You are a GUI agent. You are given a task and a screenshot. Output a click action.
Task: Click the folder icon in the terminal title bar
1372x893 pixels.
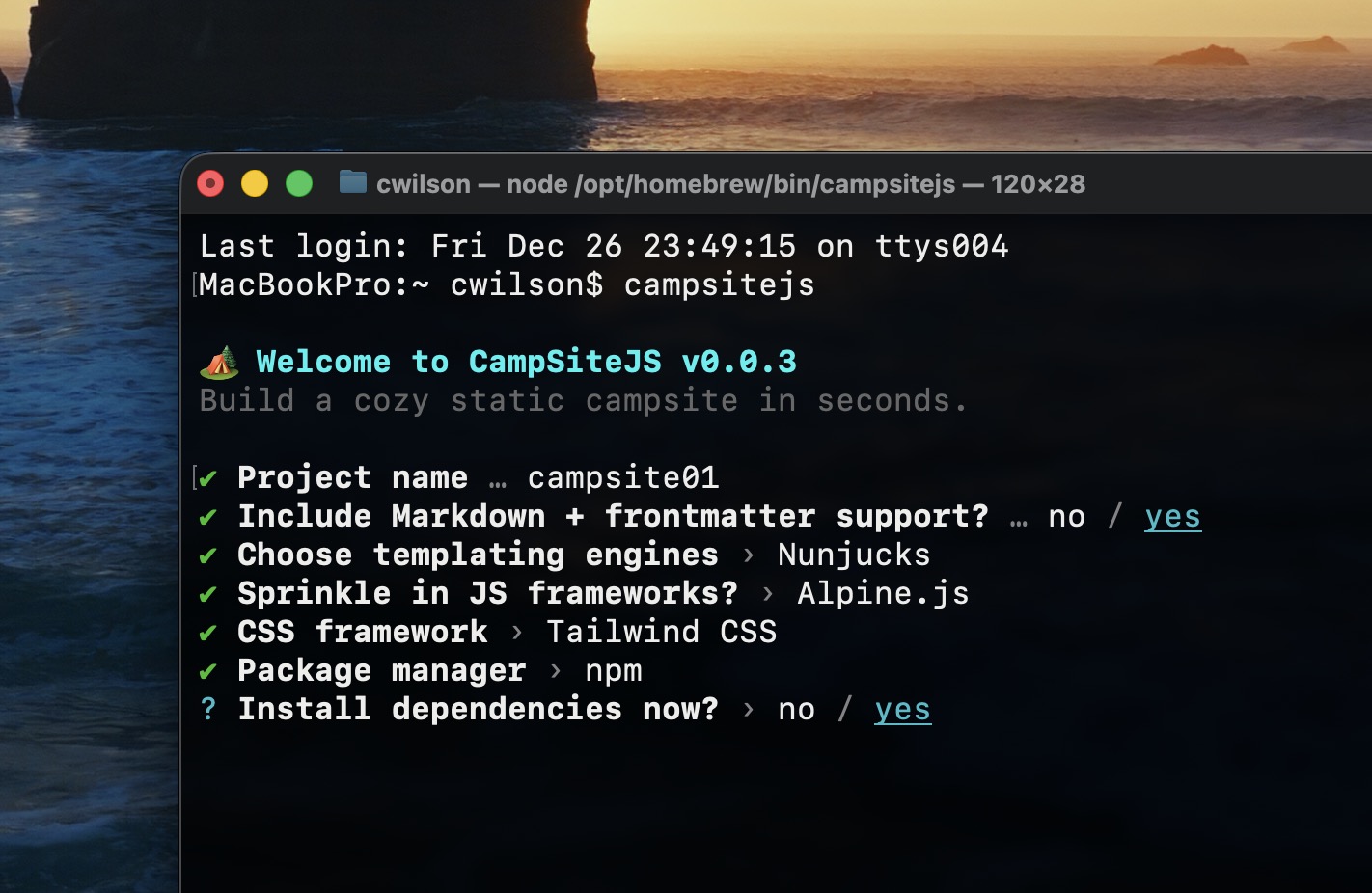353,183
